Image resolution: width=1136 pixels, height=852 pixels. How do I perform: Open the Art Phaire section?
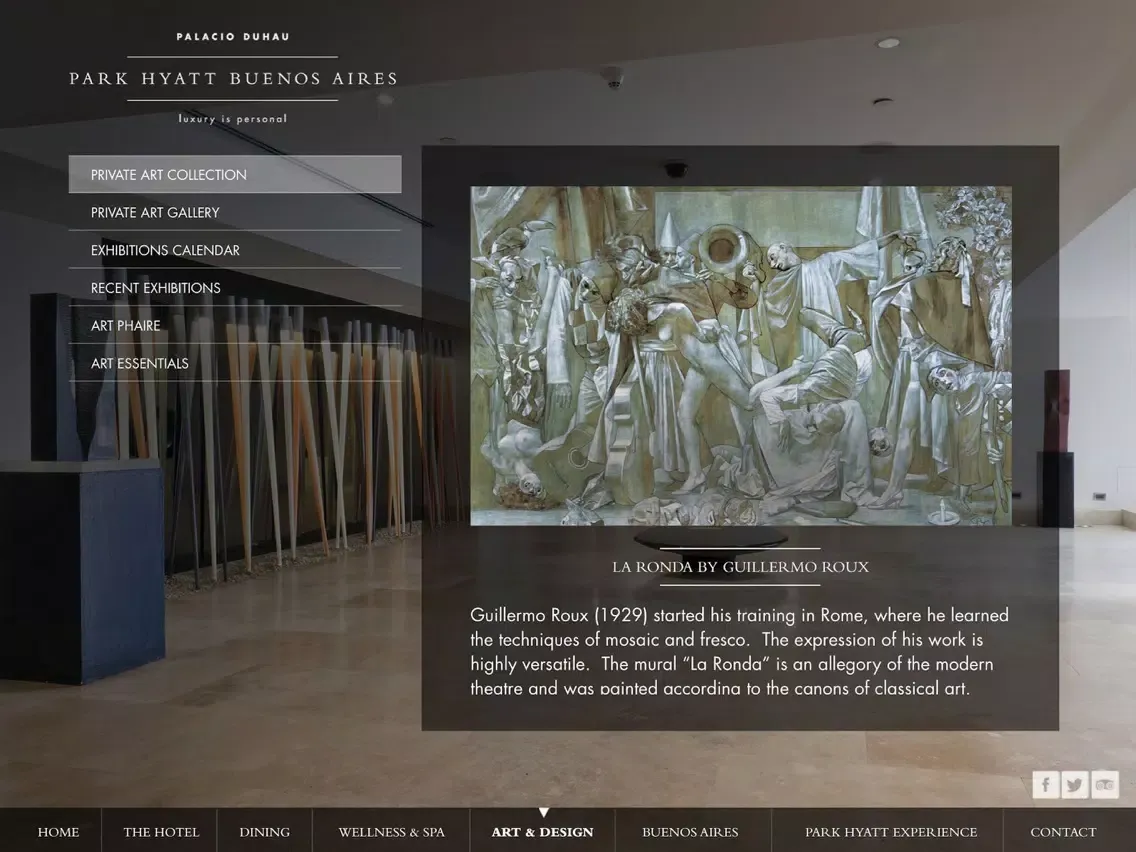tap(235, 325)
